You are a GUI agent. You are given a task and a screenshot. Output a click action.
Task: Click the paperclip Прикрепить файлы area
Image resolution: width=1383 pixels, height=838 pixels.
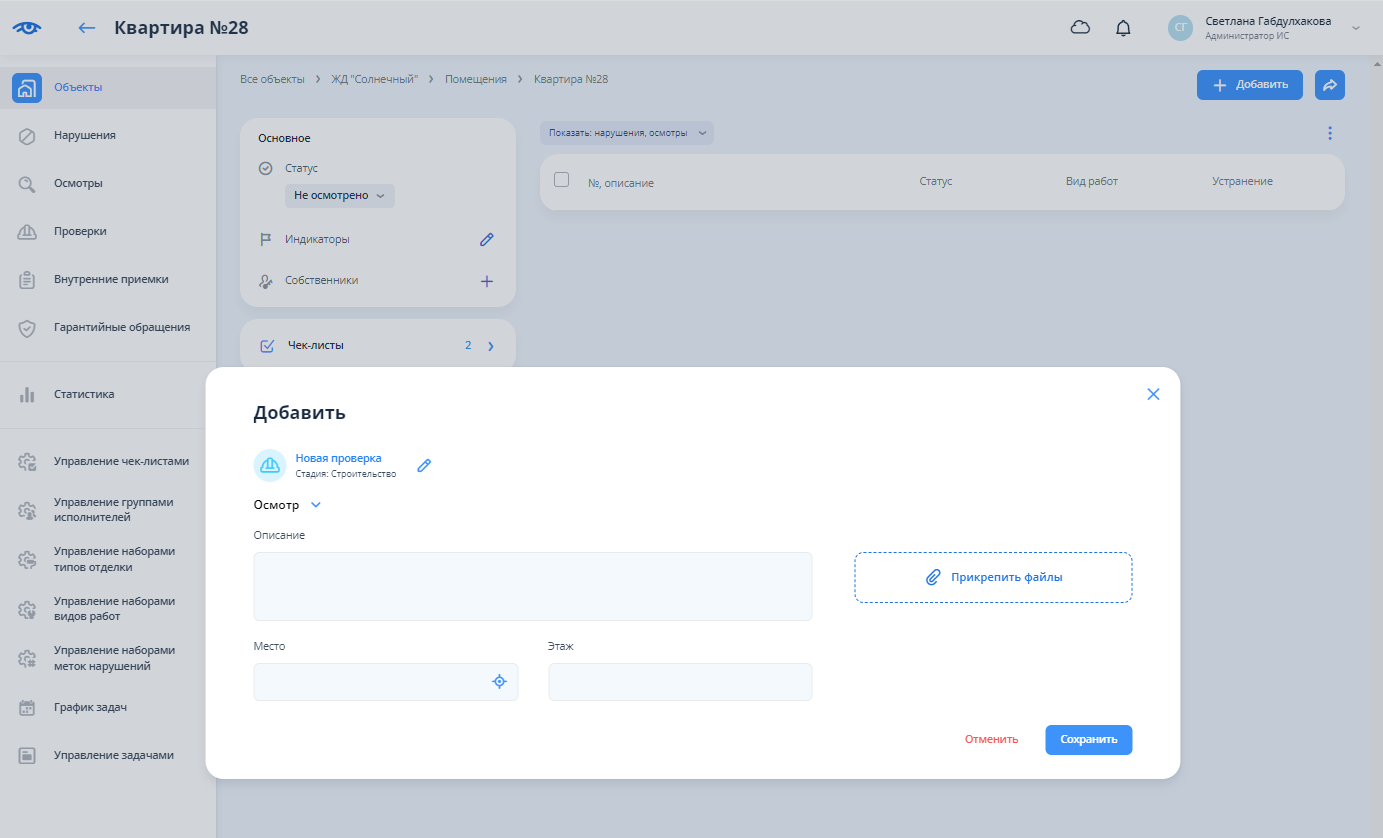point(992,577)
